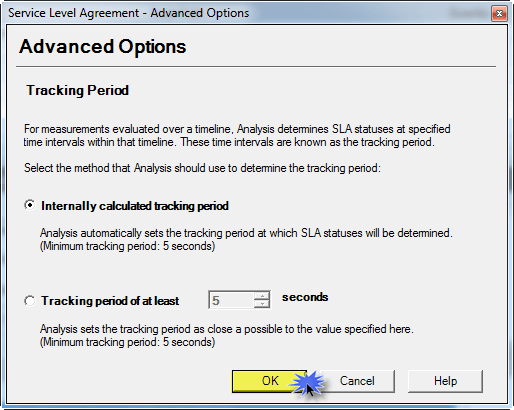Increase seconds with spinner up arrow
514x410 pixels.
click(x=262, y=296)
